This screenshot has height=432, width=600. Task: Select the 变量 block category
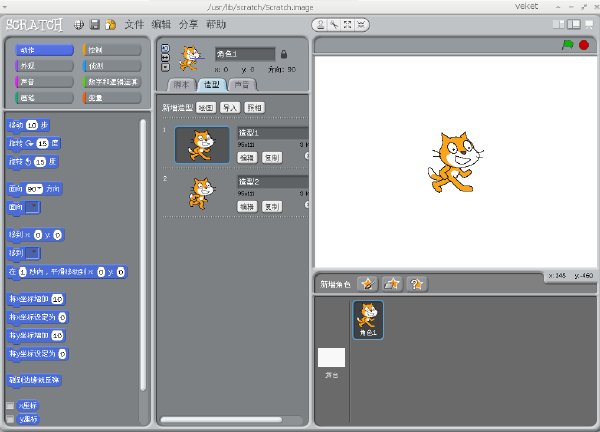(112, 98)
